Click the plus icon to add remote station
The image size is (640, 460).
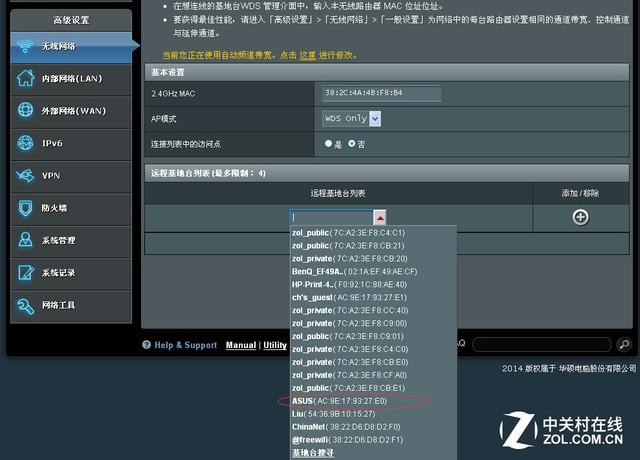[x=580, y=217]
